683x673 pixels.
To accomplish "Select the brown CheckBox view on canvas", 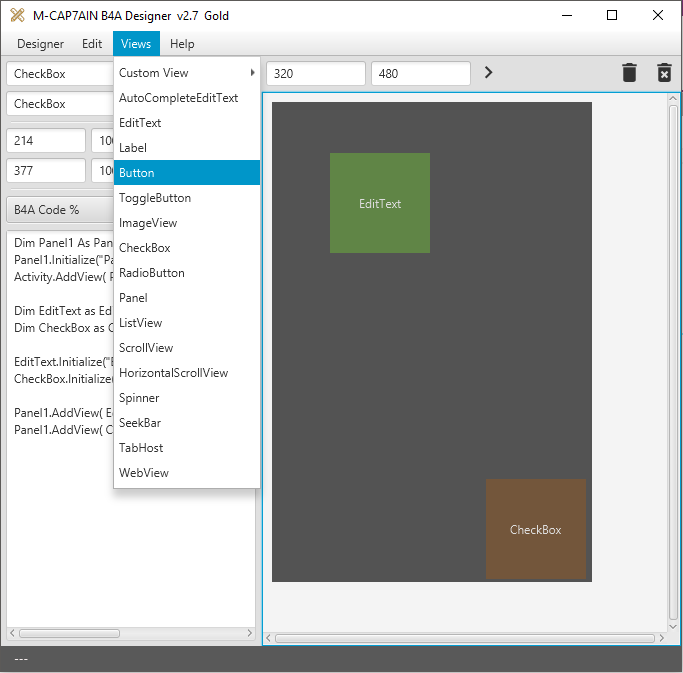I will pyautogui.click(x=535, y=529).
